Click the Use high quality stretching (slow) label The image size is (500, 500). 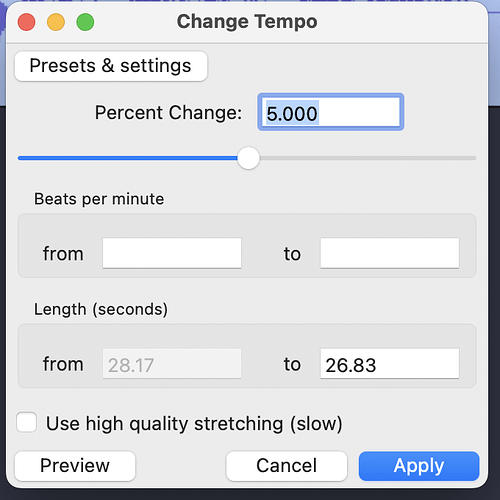(194, 424)
